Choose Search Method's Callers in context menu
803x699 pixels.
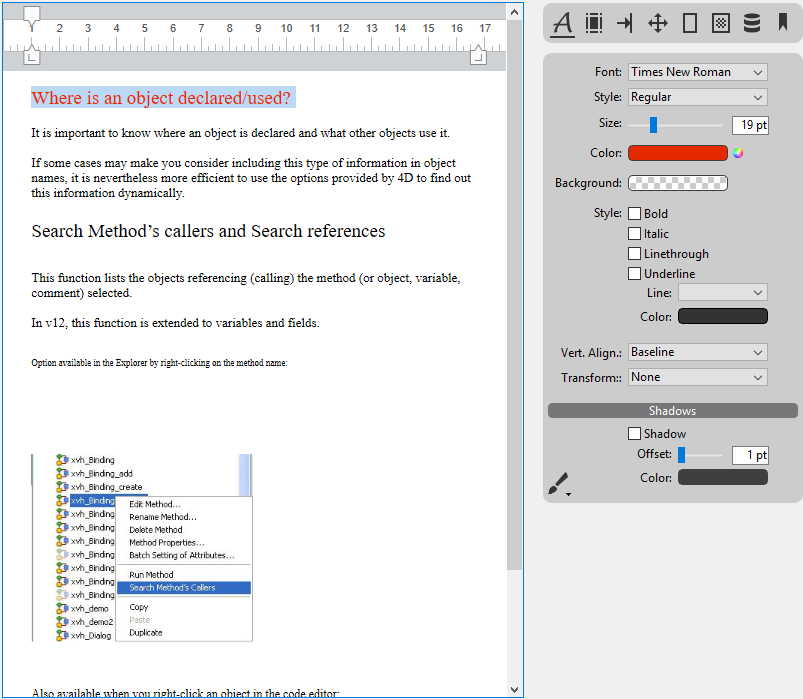[172, 588]
